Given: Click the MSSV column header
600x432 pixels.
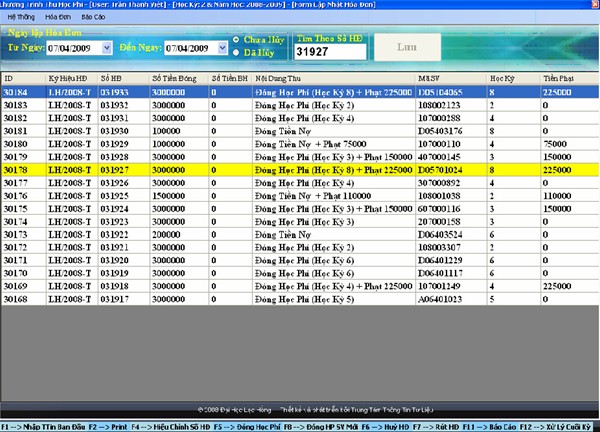Looking at the screenshot, I should pos(430,77).
